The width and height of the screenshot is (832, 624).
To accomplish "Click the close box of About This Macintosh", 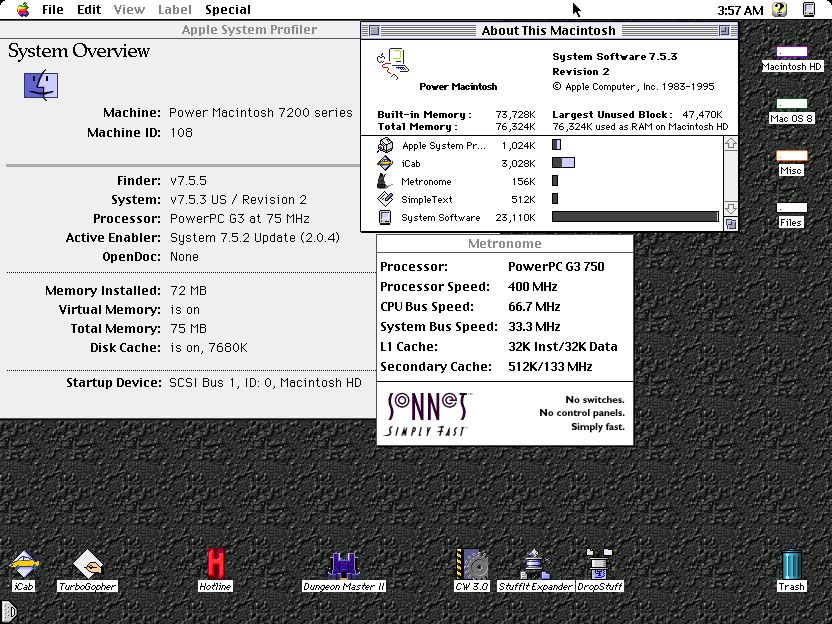I will (374, 30).
